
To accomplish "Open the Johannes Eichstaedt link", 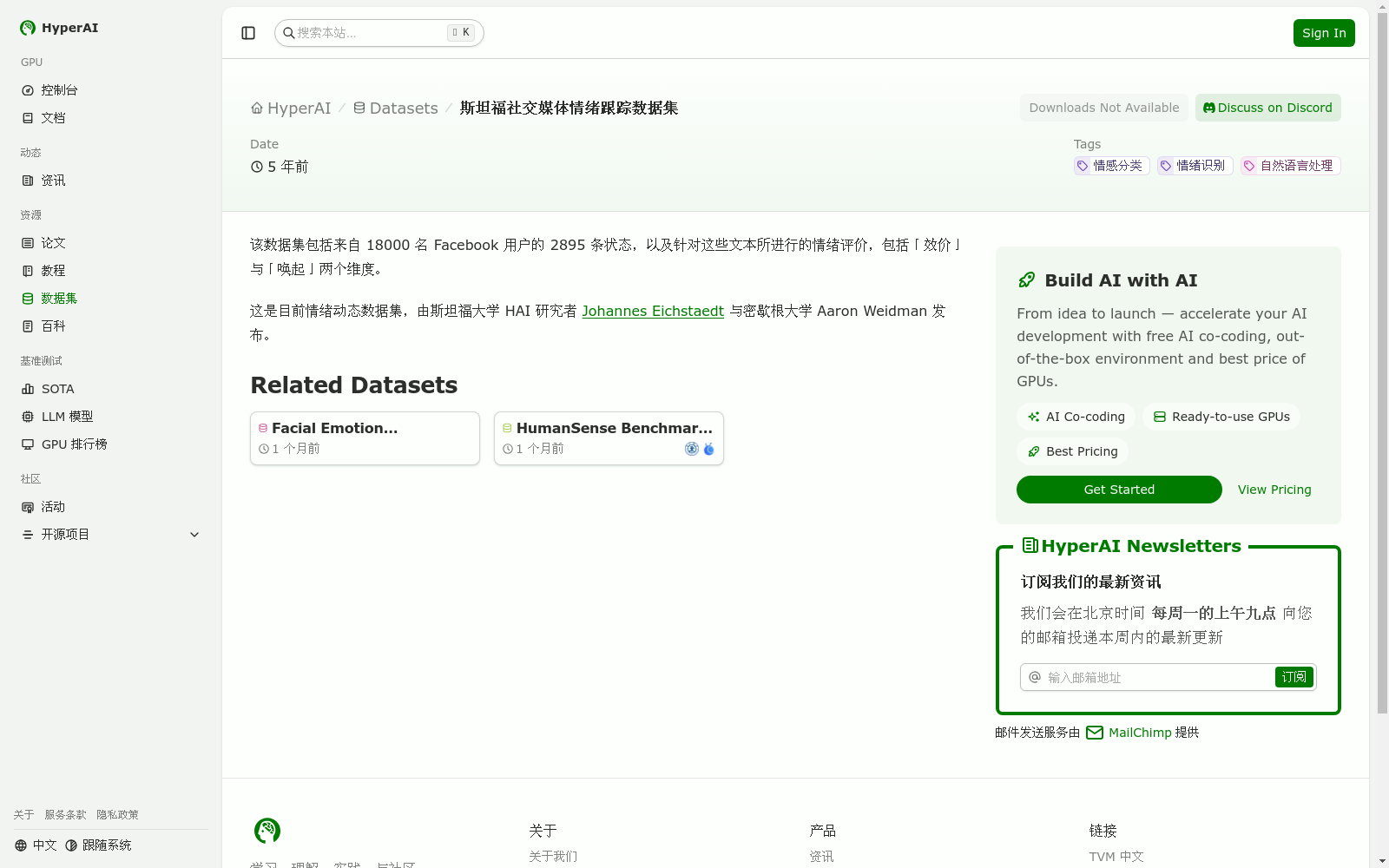I will tap(653, 311).
